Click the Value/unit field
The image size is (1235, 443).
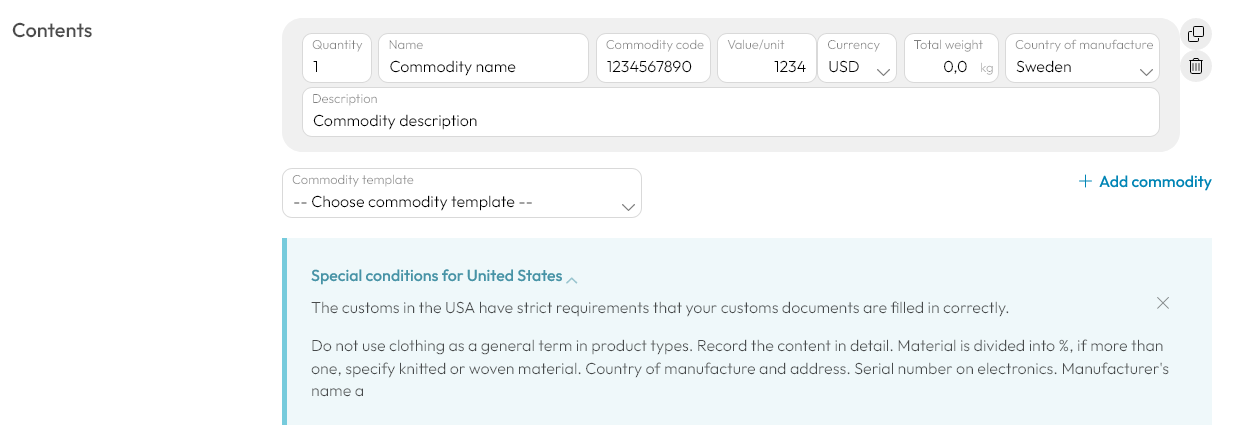click(x=766, y=58)
